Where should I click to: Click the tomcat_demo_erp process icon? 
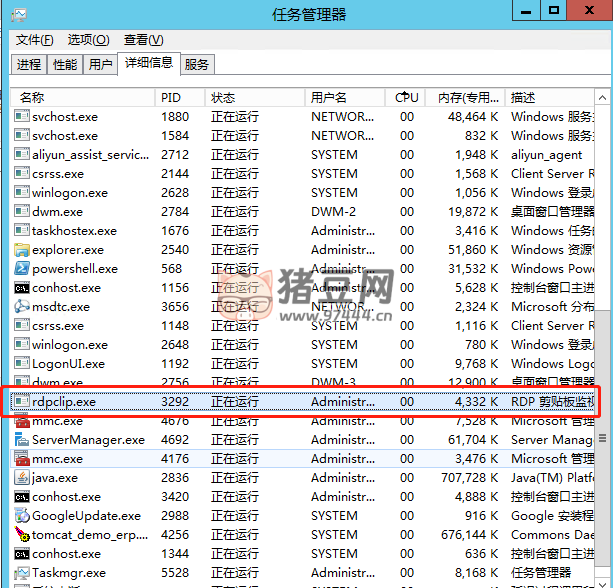(x=22, y=535)
